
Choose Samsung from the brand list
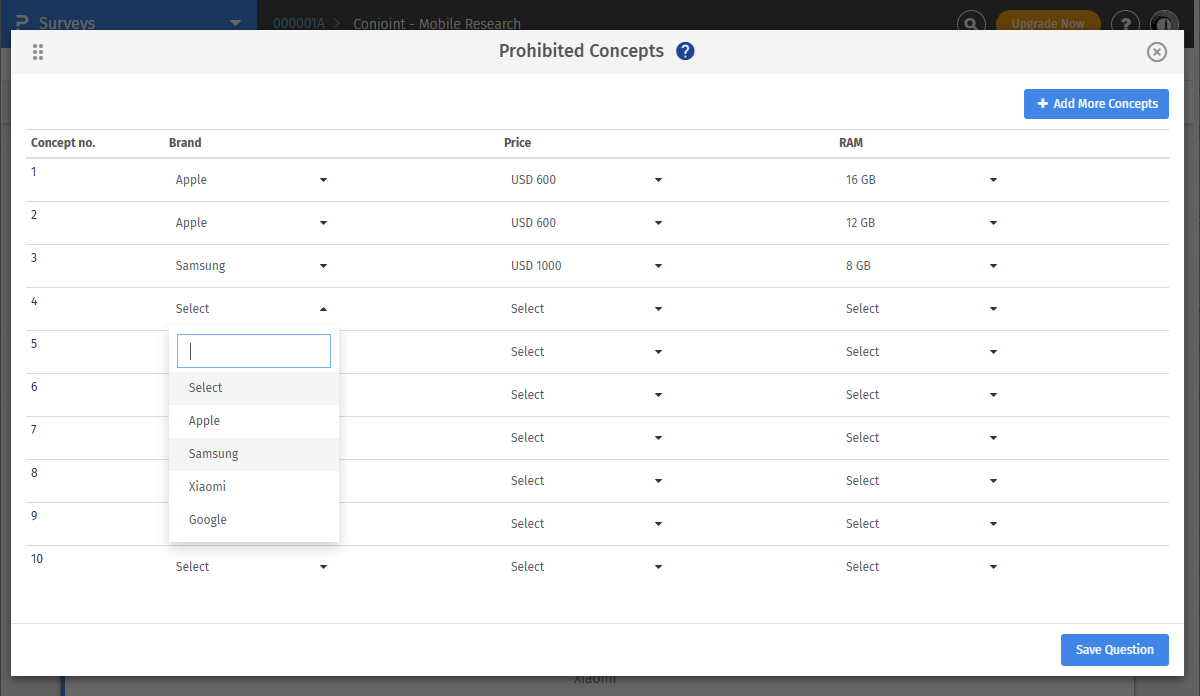coord(214,454)
